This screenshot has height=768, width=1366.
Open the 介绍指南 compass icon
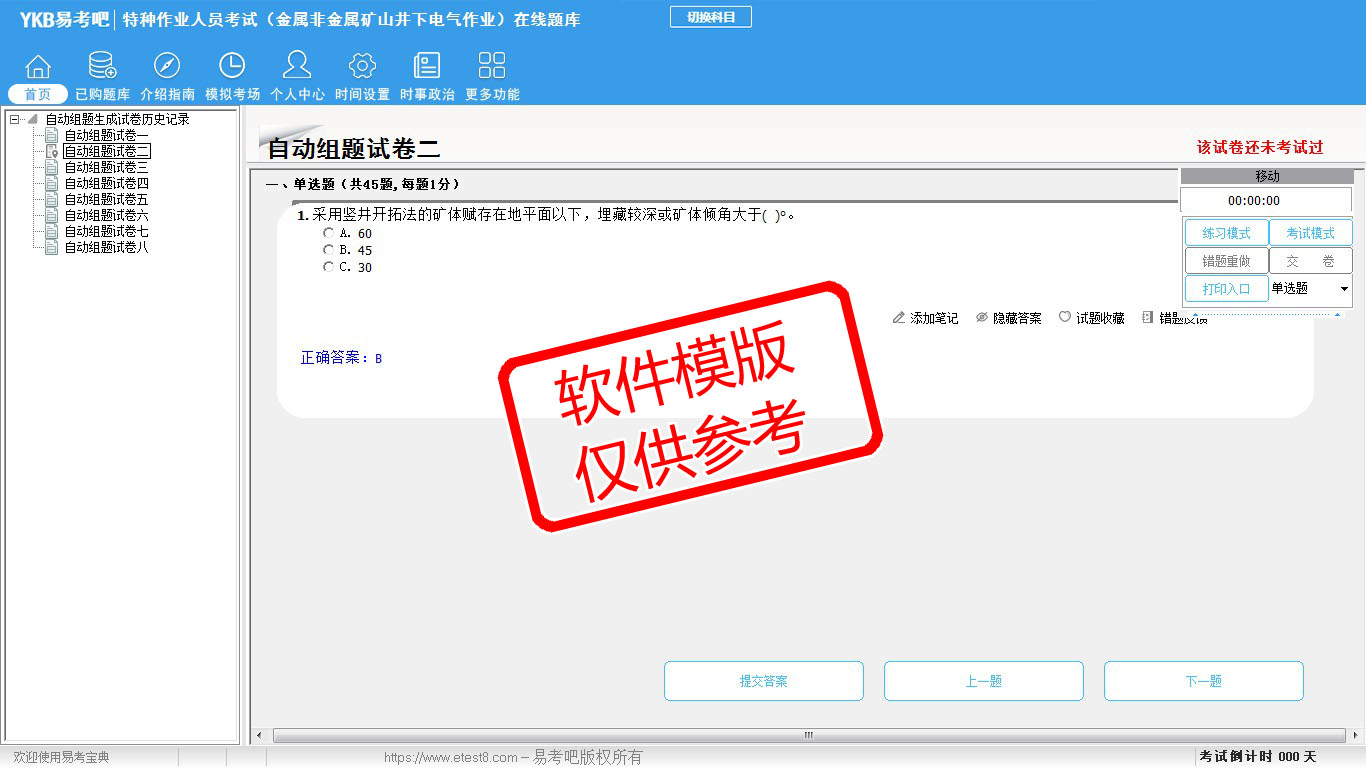tap(167, 67)
